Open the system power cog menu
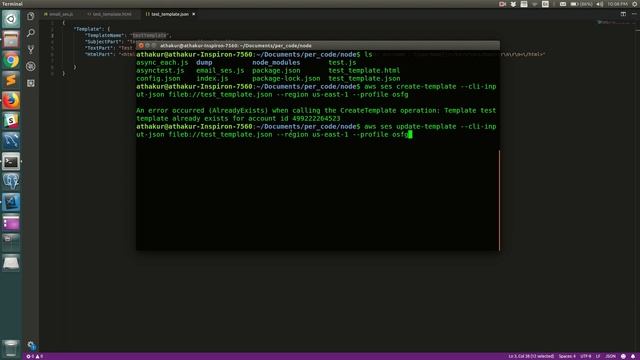The height and width of the screenshot is (360, 640). point(635,4)
